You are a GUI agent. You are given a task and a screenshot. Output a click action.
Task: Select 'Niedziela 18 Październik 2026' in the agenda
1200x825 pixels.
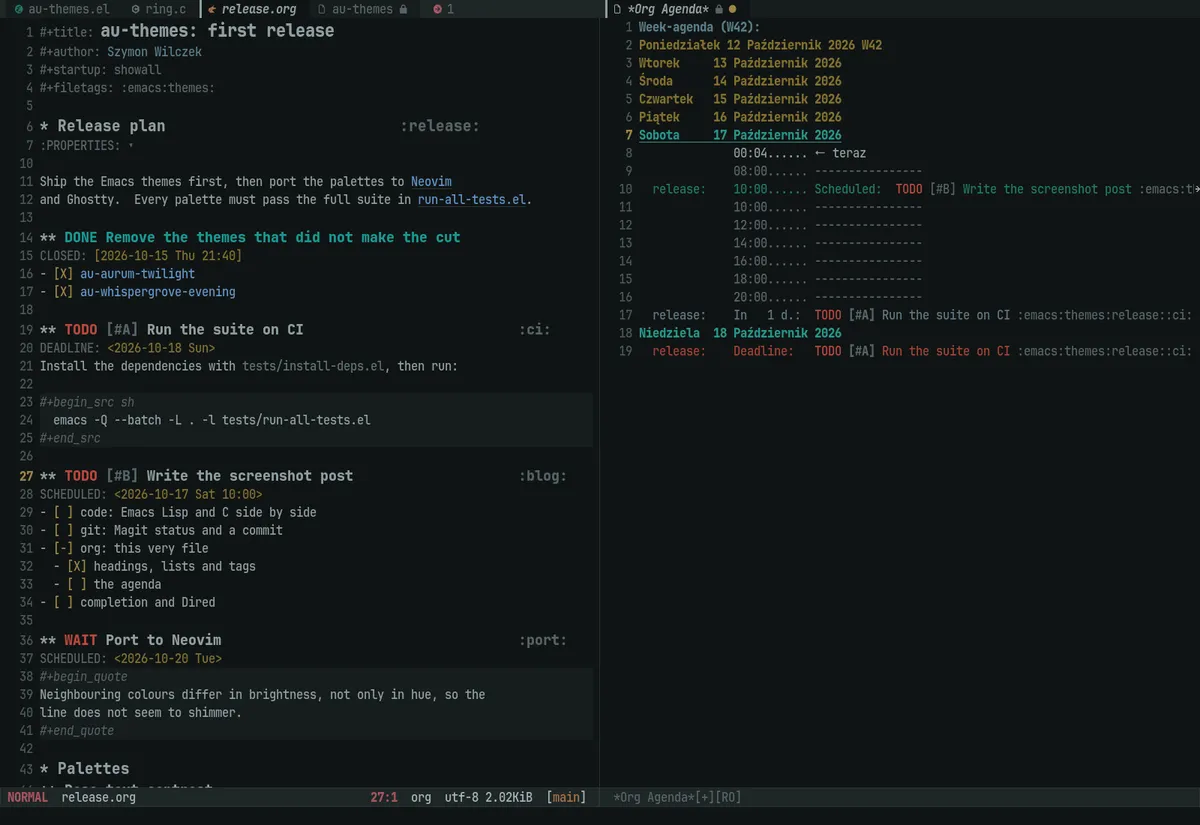point(740,333)
